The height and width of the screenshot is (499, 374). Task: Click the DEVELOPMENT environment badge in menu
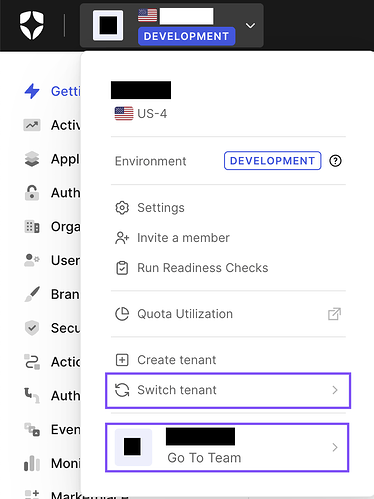click(x=272, y=161)
